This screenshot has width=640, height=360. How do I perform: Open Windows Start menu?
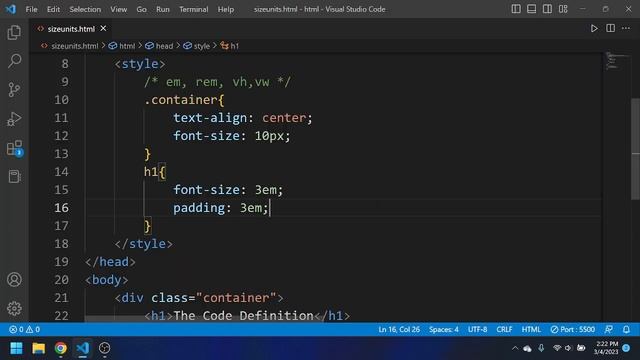16,348
